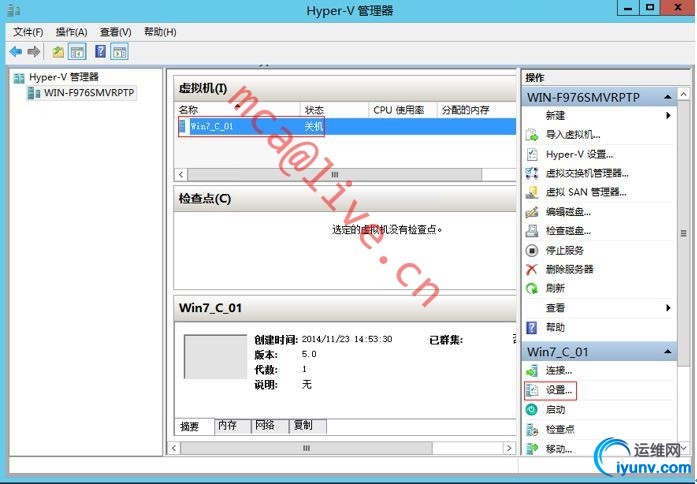Click the 状态 column header
Image resolution: width=697 pixels, height=484 pixels.
point(335,110)
